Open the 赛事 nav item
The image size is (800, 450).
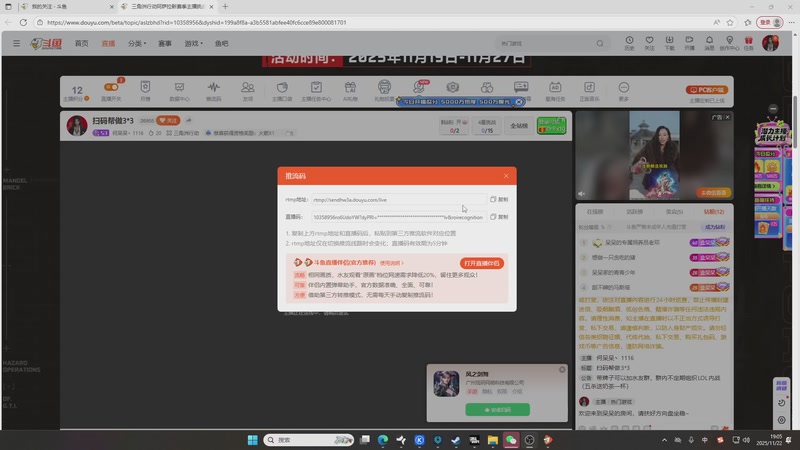[x=165, y=43]
